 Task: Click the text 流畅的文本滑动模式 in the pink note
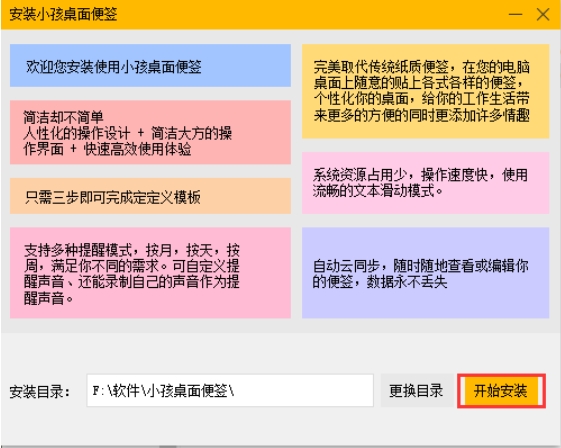[x=374, y=191]
